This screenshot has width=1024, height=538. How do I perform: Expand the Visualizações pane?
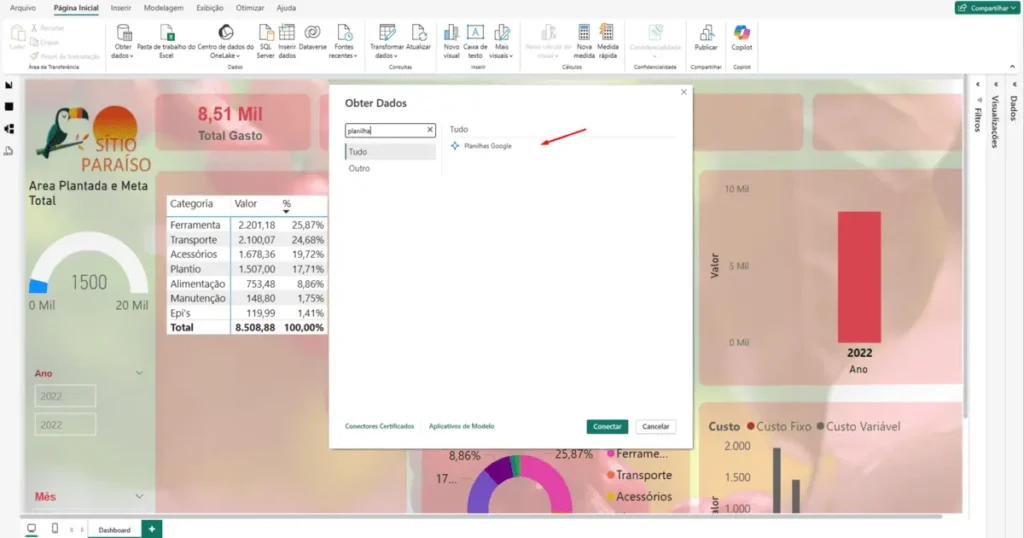click(x=996, y=85)
